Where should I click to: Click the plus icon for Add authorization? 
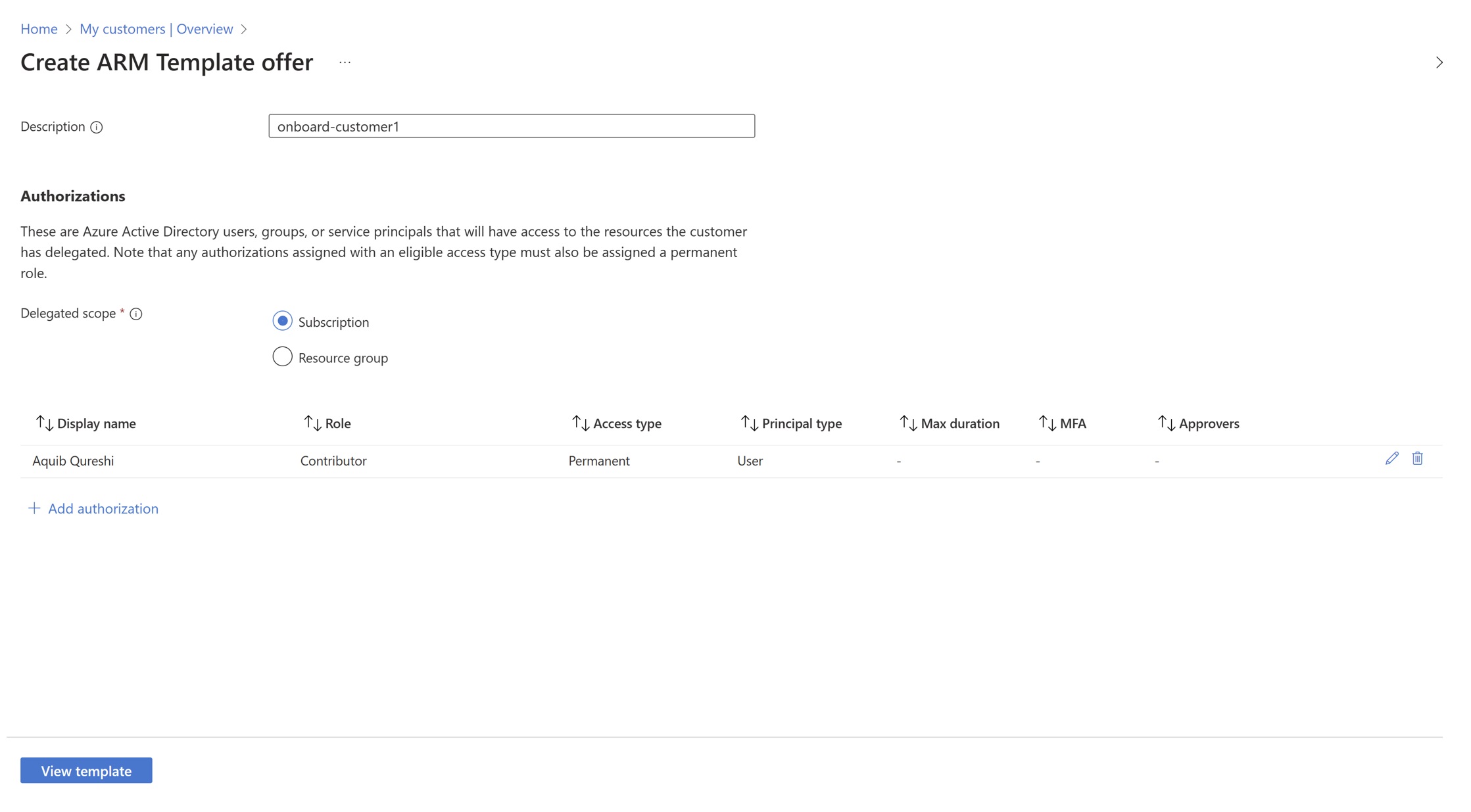34,508
